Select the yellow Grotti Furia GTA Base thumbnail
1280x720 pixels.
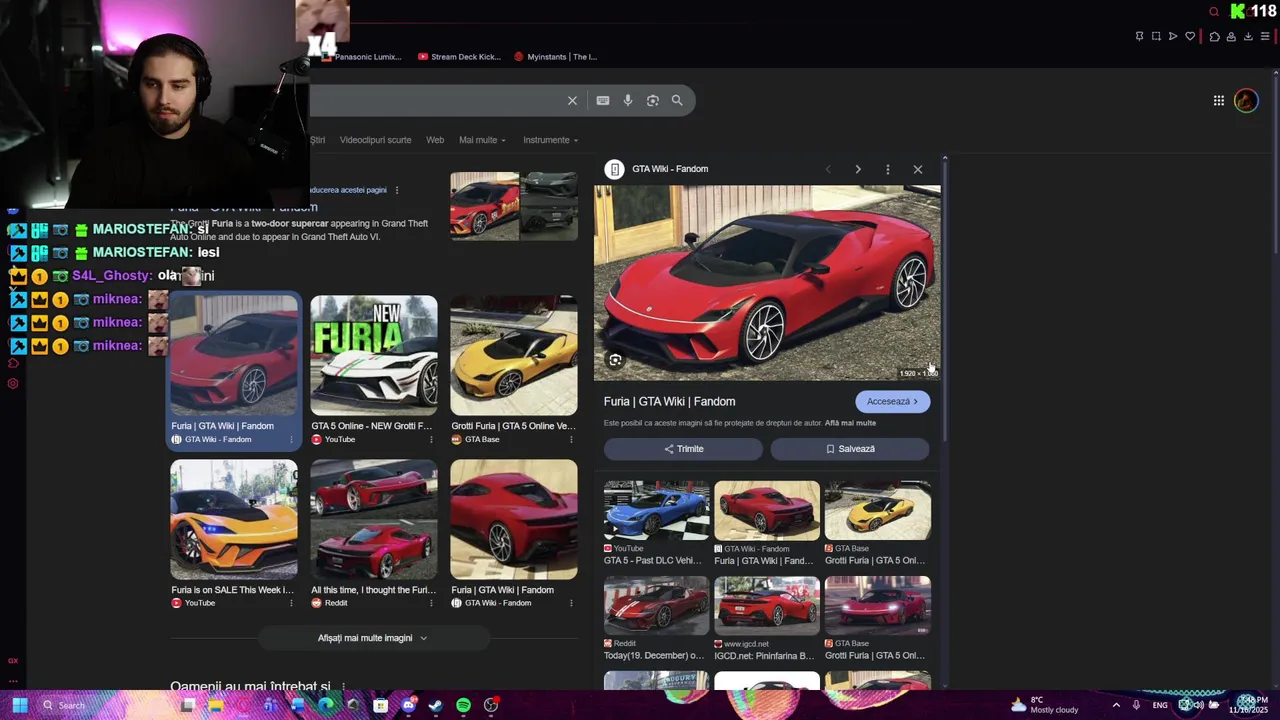click(x=514, y=355)
